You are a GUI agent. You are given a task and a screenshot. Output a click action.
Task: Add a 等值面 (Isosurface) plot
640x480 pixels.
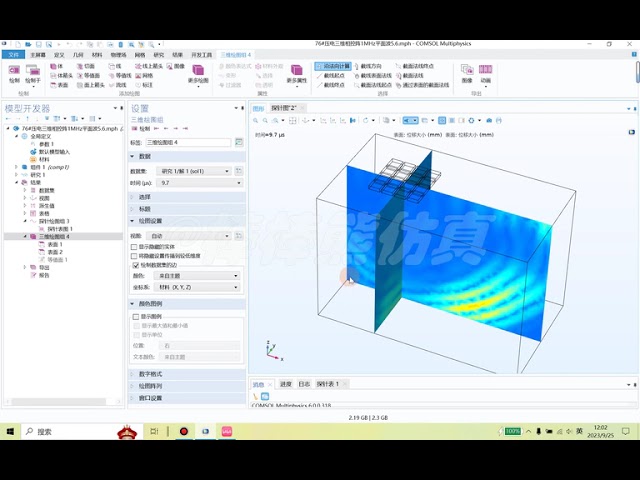[89, 76]
